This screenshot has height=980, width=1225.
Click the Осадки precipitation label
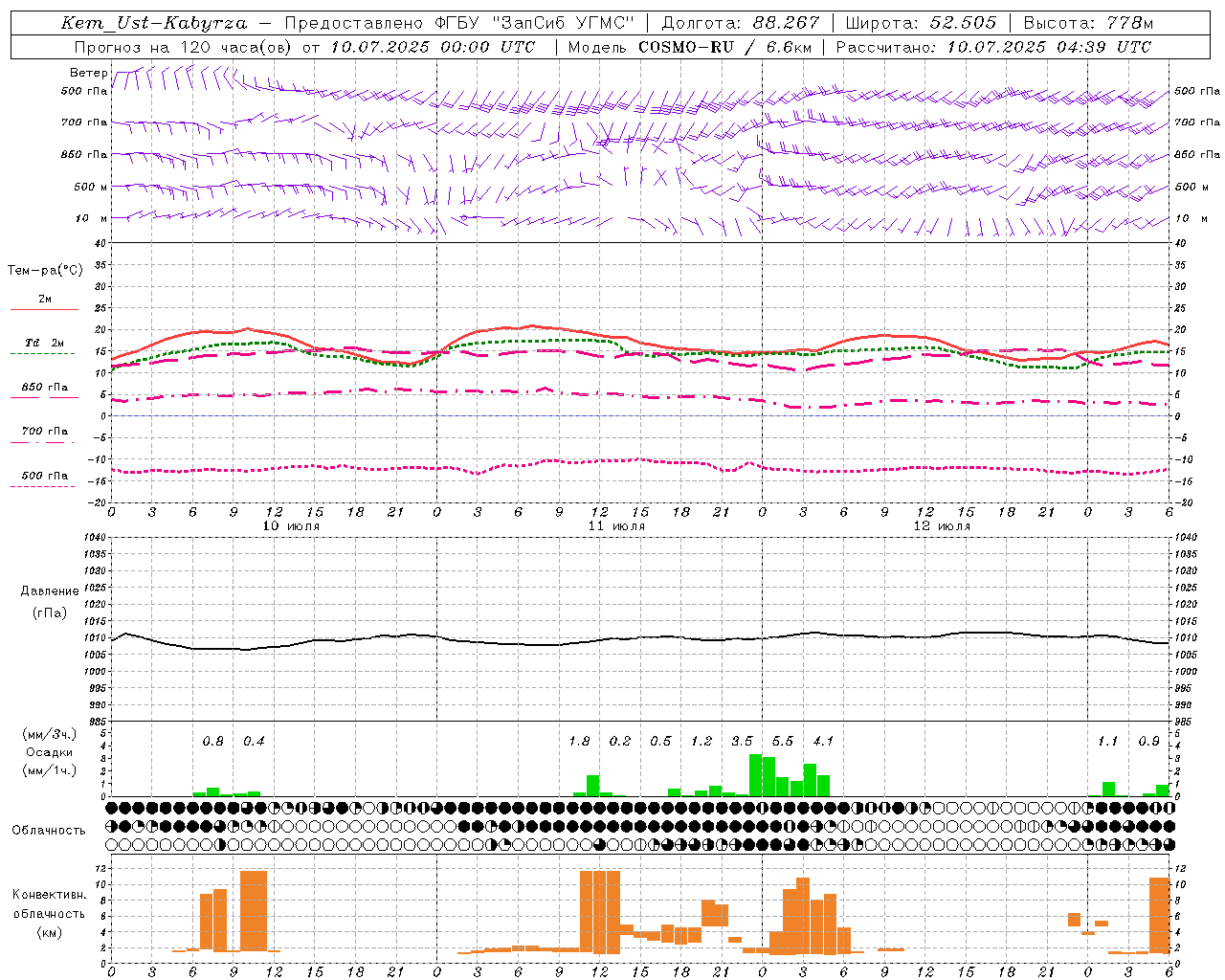point(50,752)
